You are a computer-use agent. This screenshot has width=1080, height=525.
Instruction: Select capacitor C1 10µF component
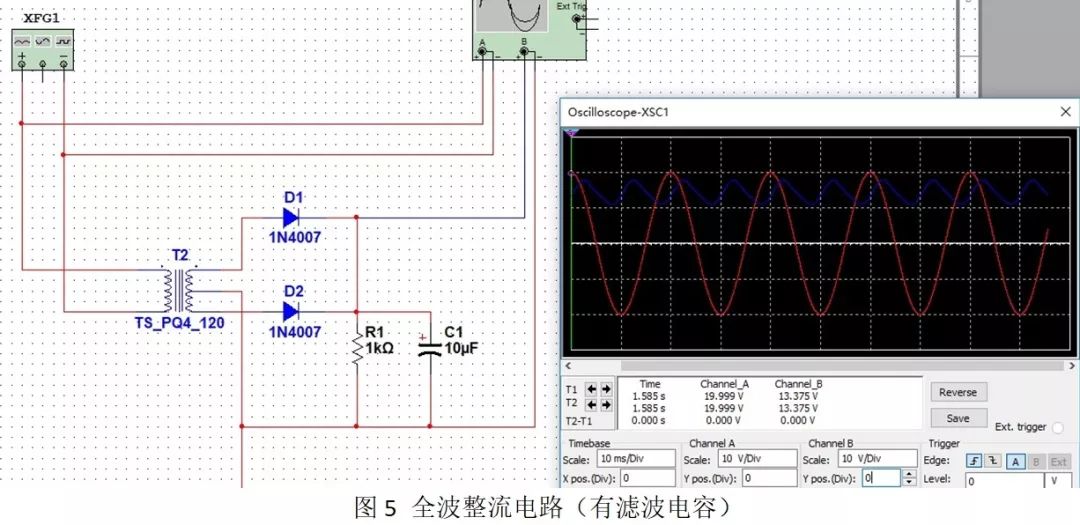click(x=430, y=348)
